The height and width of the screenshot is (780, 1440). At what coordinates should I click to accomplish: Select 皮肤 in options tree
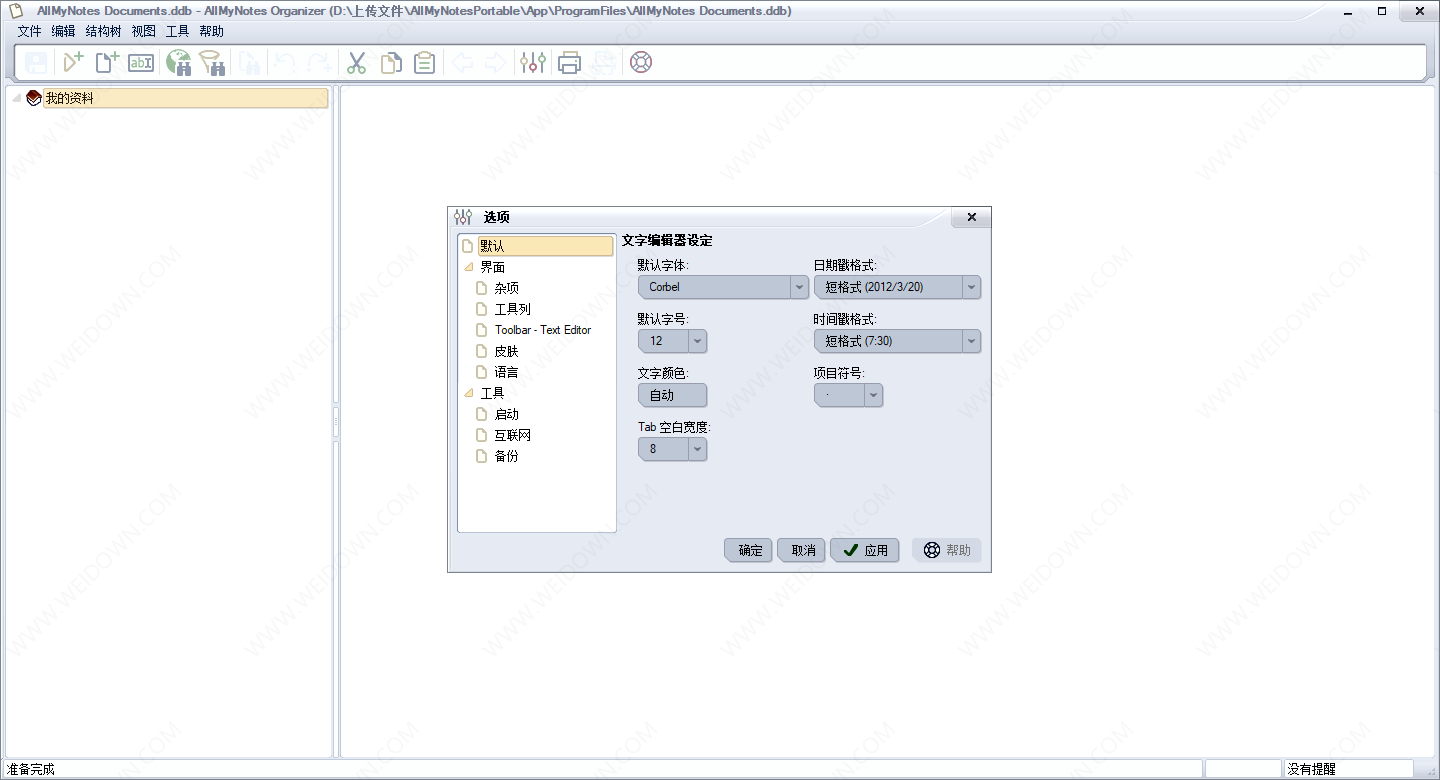click(507, 351)
